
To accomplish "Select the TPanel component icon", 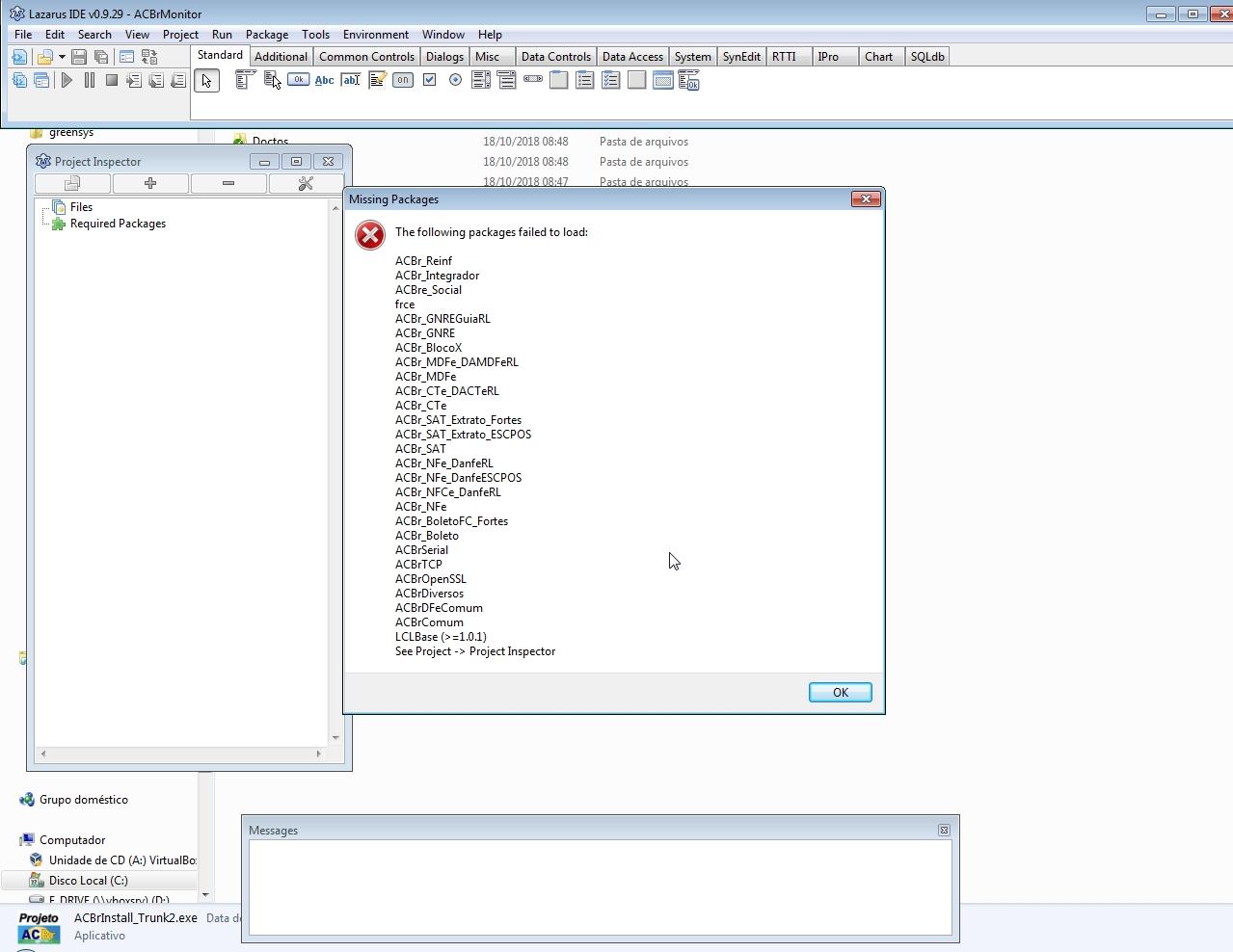I will pos(637,81).
